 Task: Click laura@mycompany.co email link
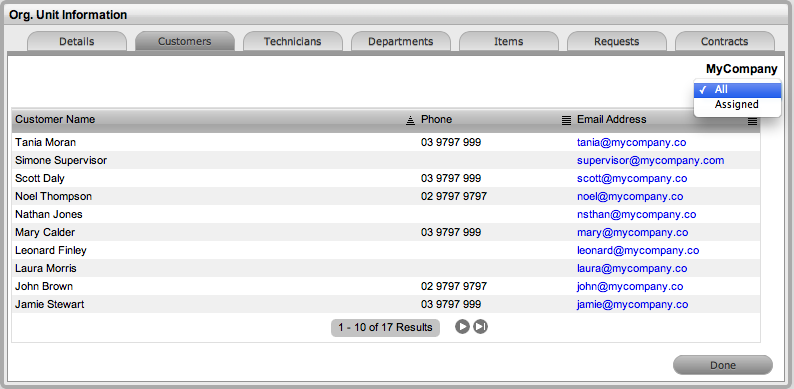point(632,269)
